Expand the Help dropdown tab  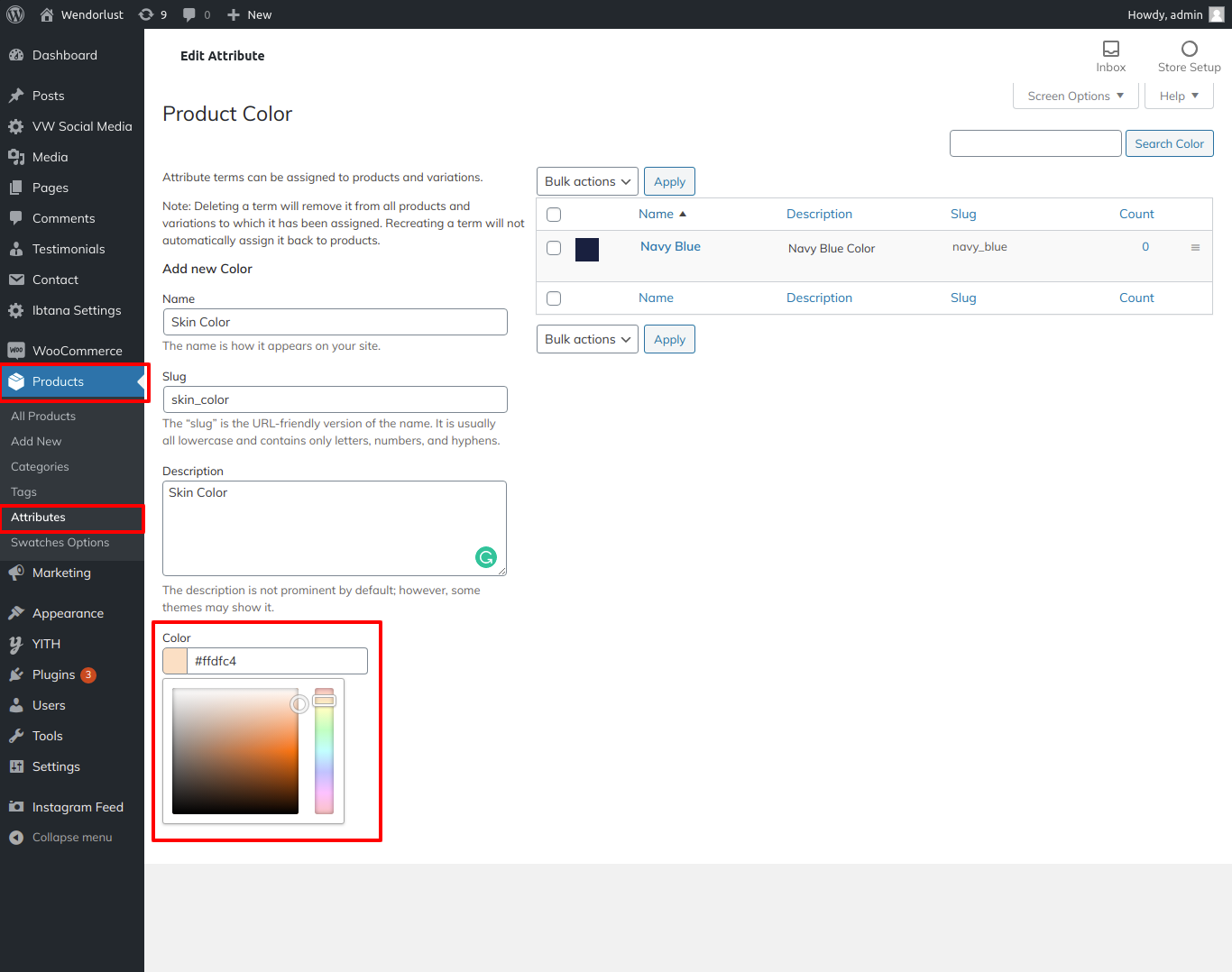pyautogui.click(x=1178, y=96)
